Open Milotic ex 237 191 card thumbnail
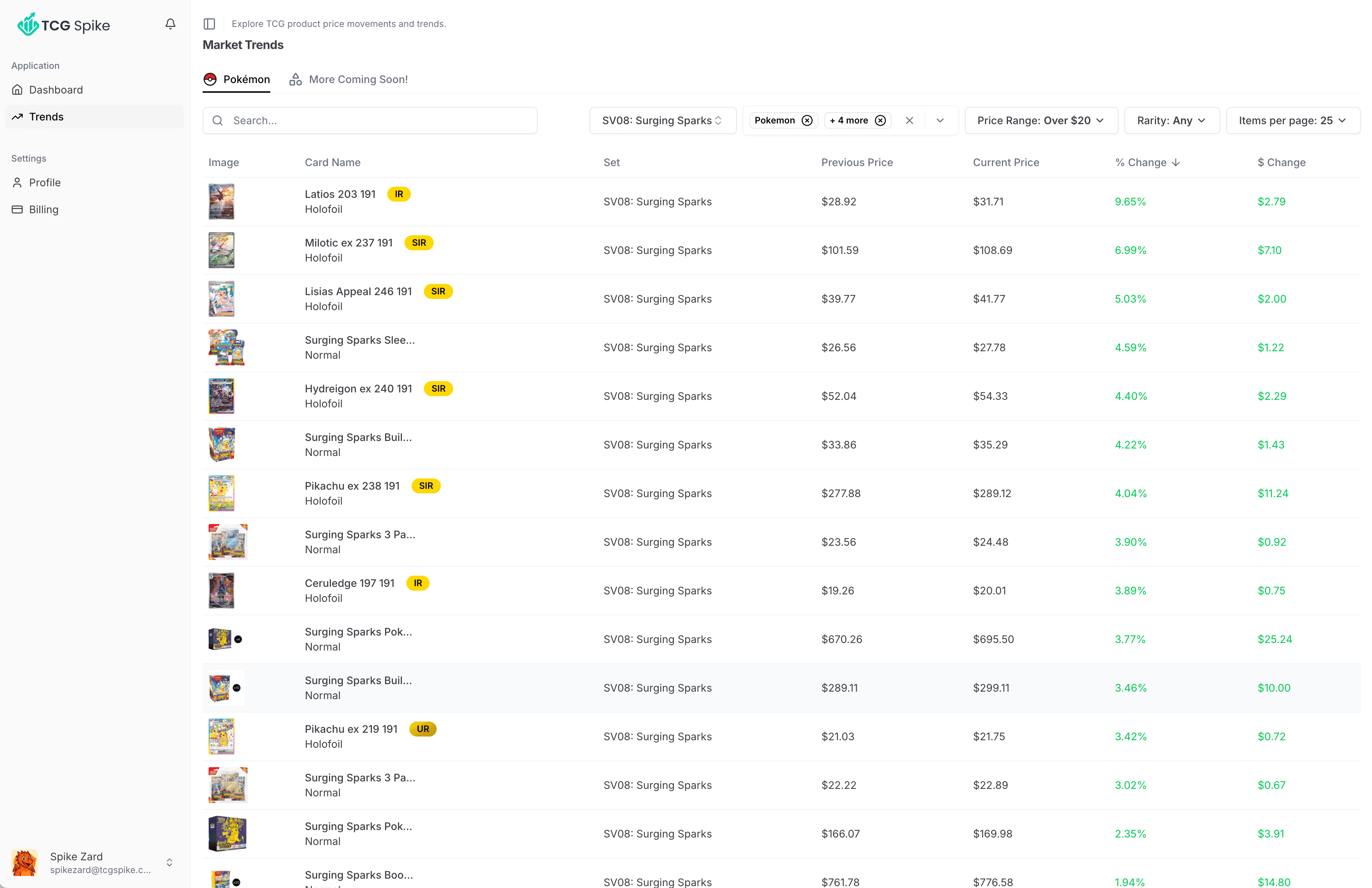 [221, 250]
